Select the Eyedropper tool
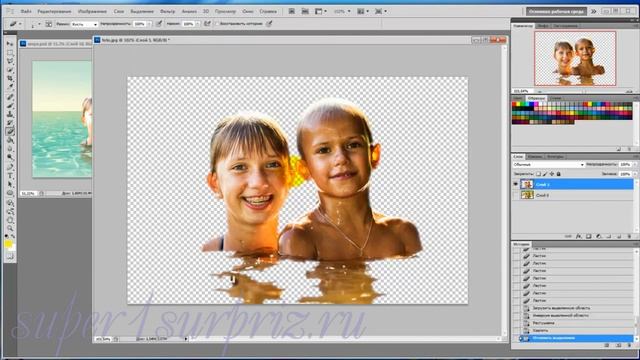This screenshot has height=360, width=640. (x=10, y=87)
